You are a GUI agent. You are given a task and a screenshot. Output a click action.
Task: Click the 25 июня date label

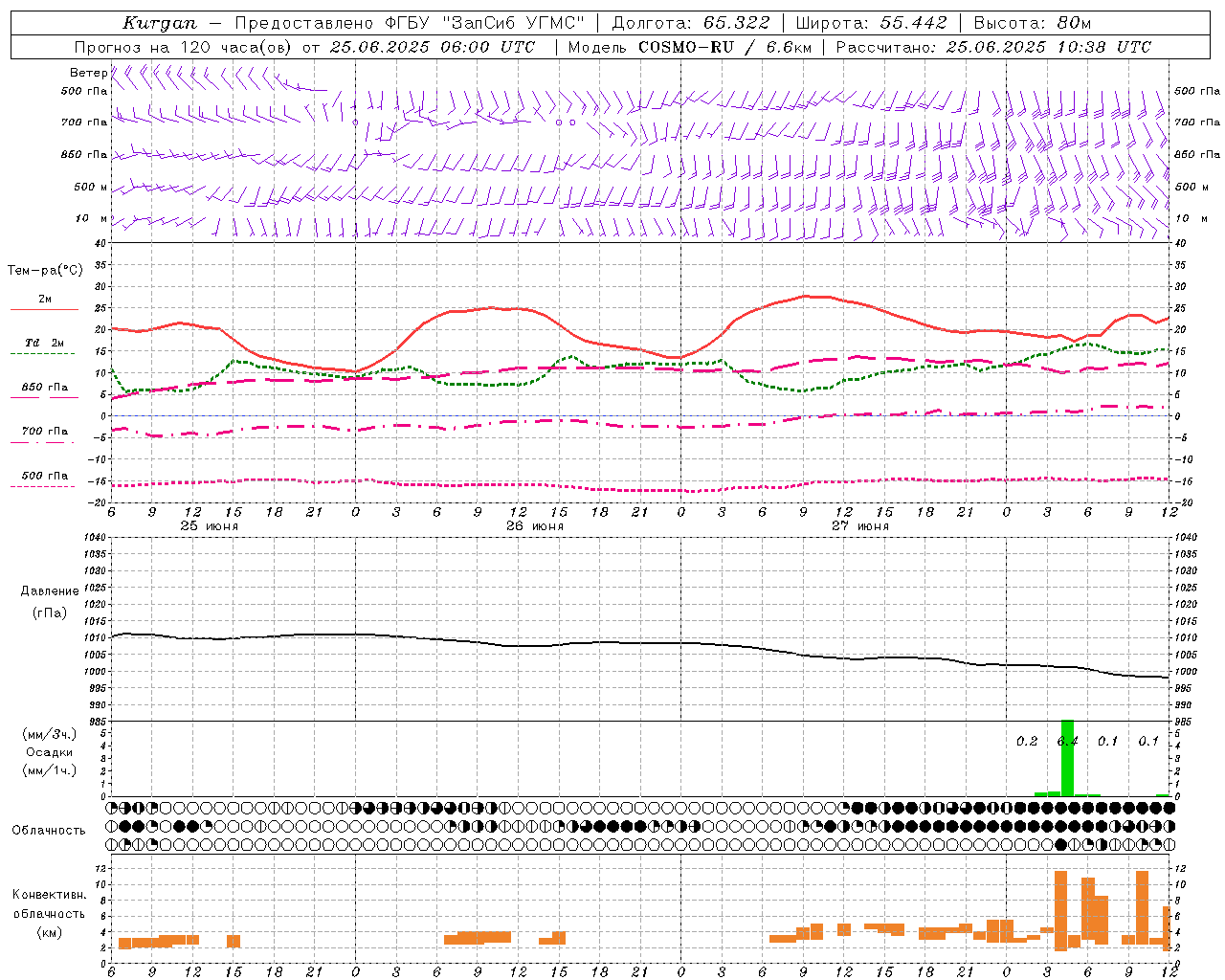point(210,526)
